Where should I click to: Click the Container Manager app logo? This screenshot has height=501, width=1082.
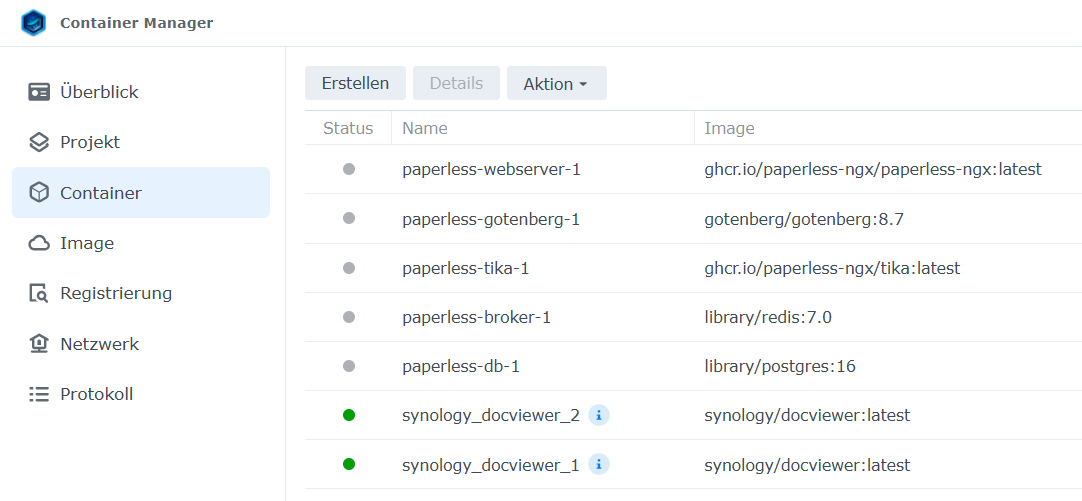(x=34, y=23)
